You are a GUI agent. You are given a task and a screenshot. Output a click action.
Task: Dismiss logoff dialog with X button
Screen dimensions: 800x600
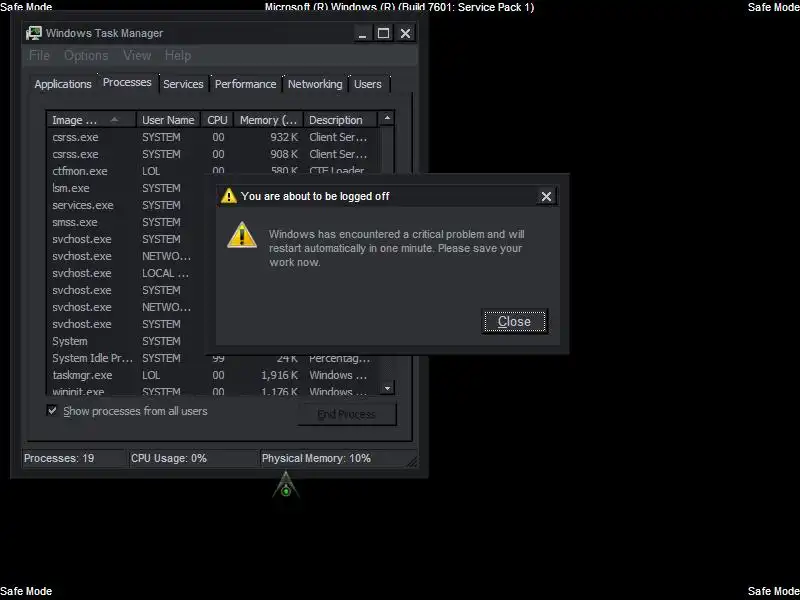tap(546, 196)
